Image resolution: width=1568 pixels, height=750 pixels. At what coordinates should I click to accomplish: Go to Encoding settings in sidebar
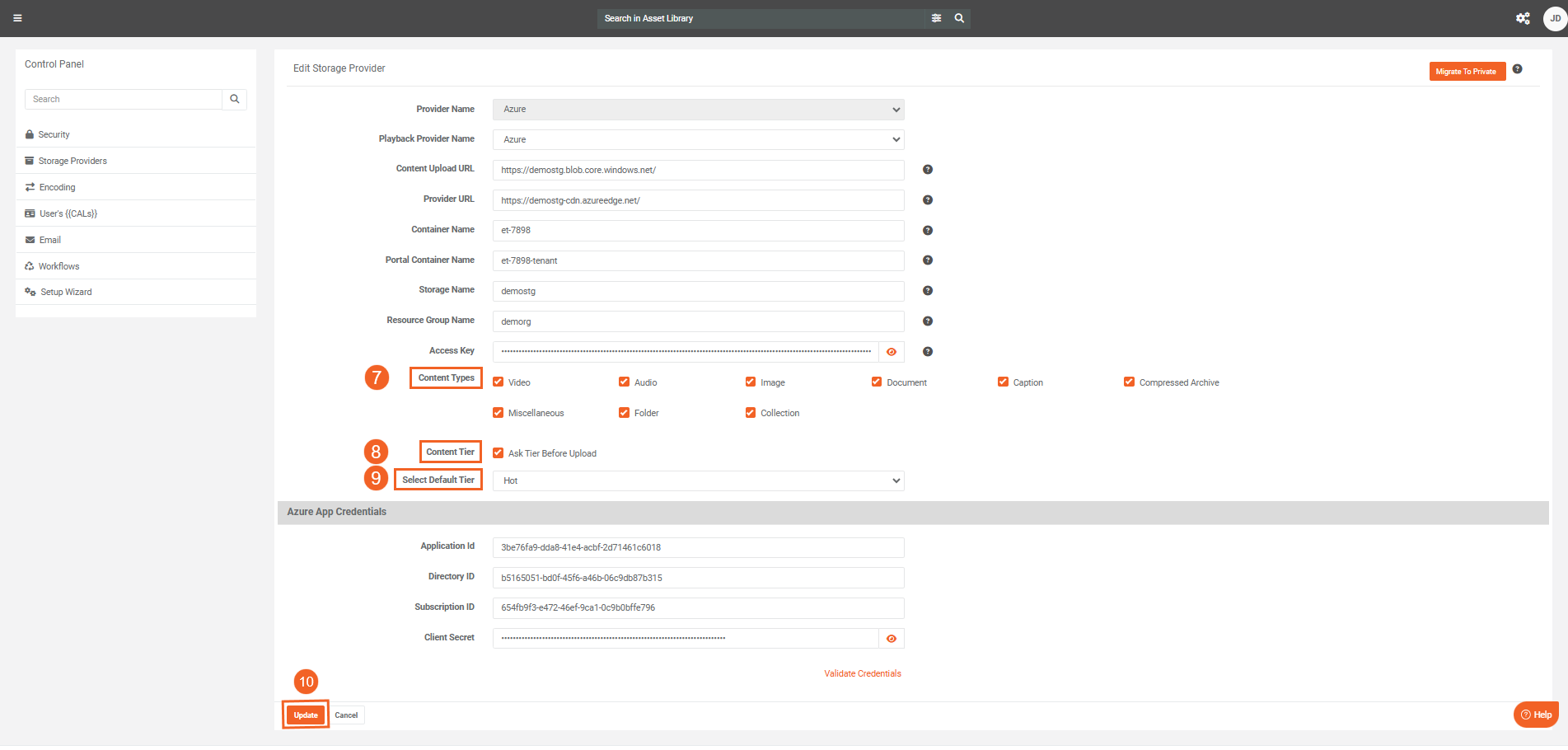click(x=57, y=187)
